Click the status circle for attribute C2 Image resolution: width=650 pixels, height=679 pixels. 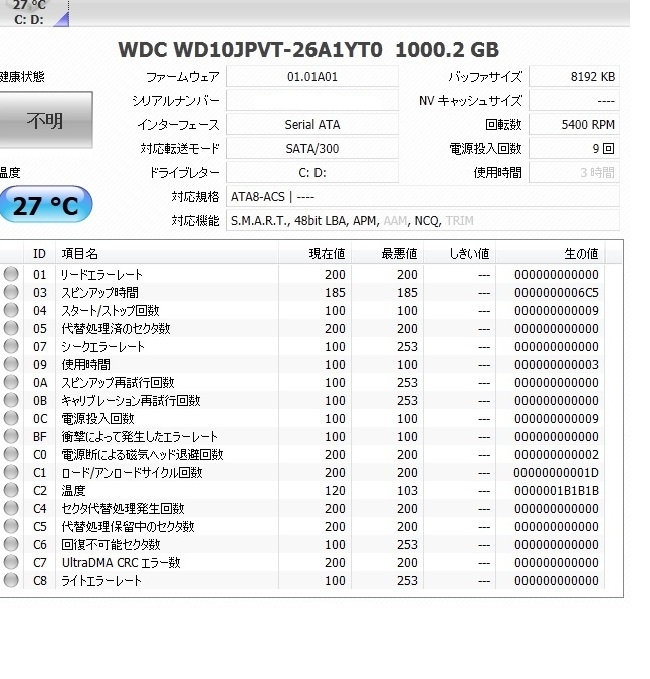(11, 490)
